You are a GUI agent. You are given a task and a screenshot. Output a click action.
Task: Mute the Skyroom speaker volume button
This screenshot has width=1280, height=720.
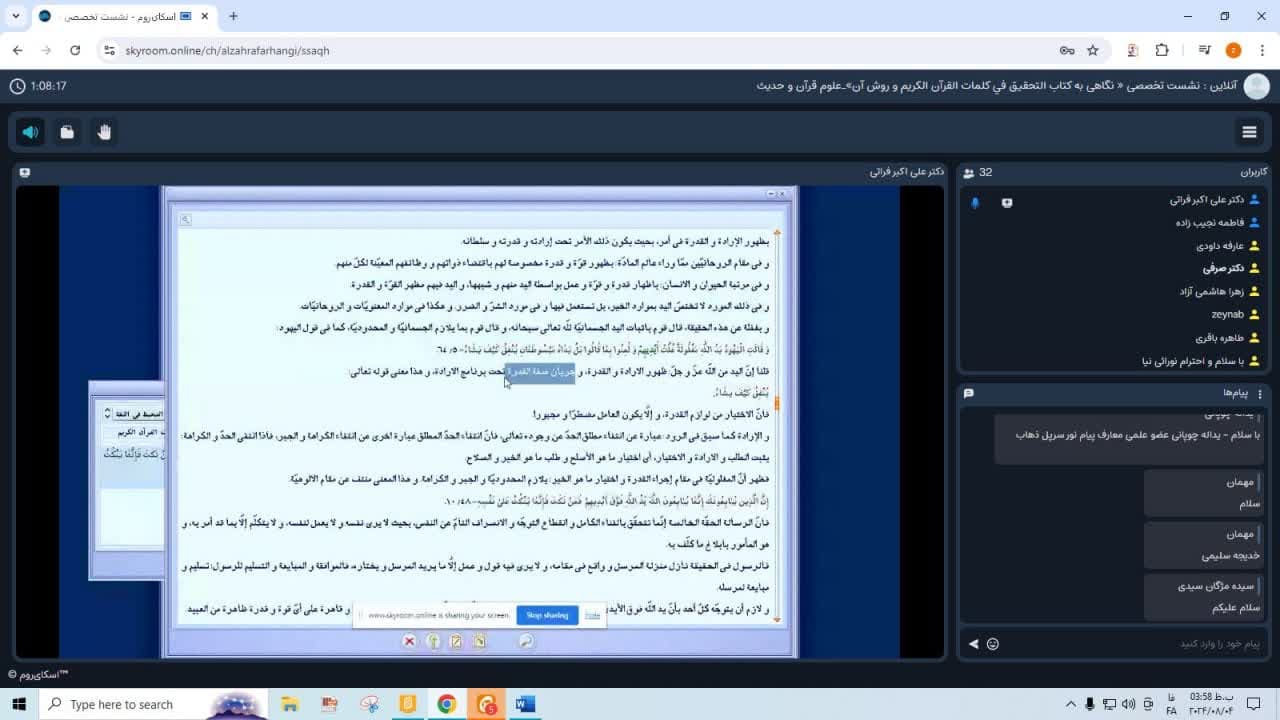[30, 132]
